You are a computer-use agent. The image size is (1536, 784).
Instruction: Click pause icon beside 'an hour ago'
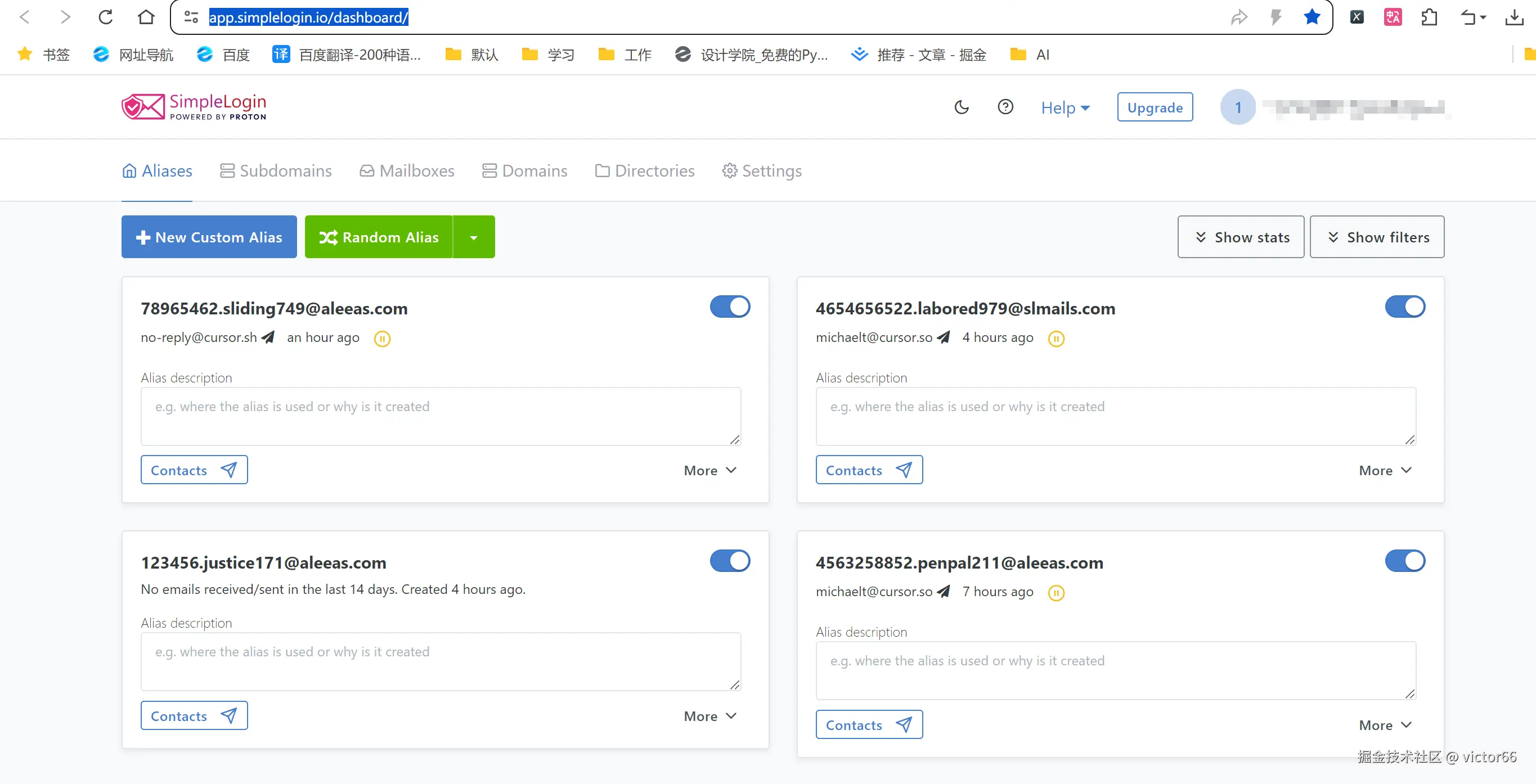(382, 339)
